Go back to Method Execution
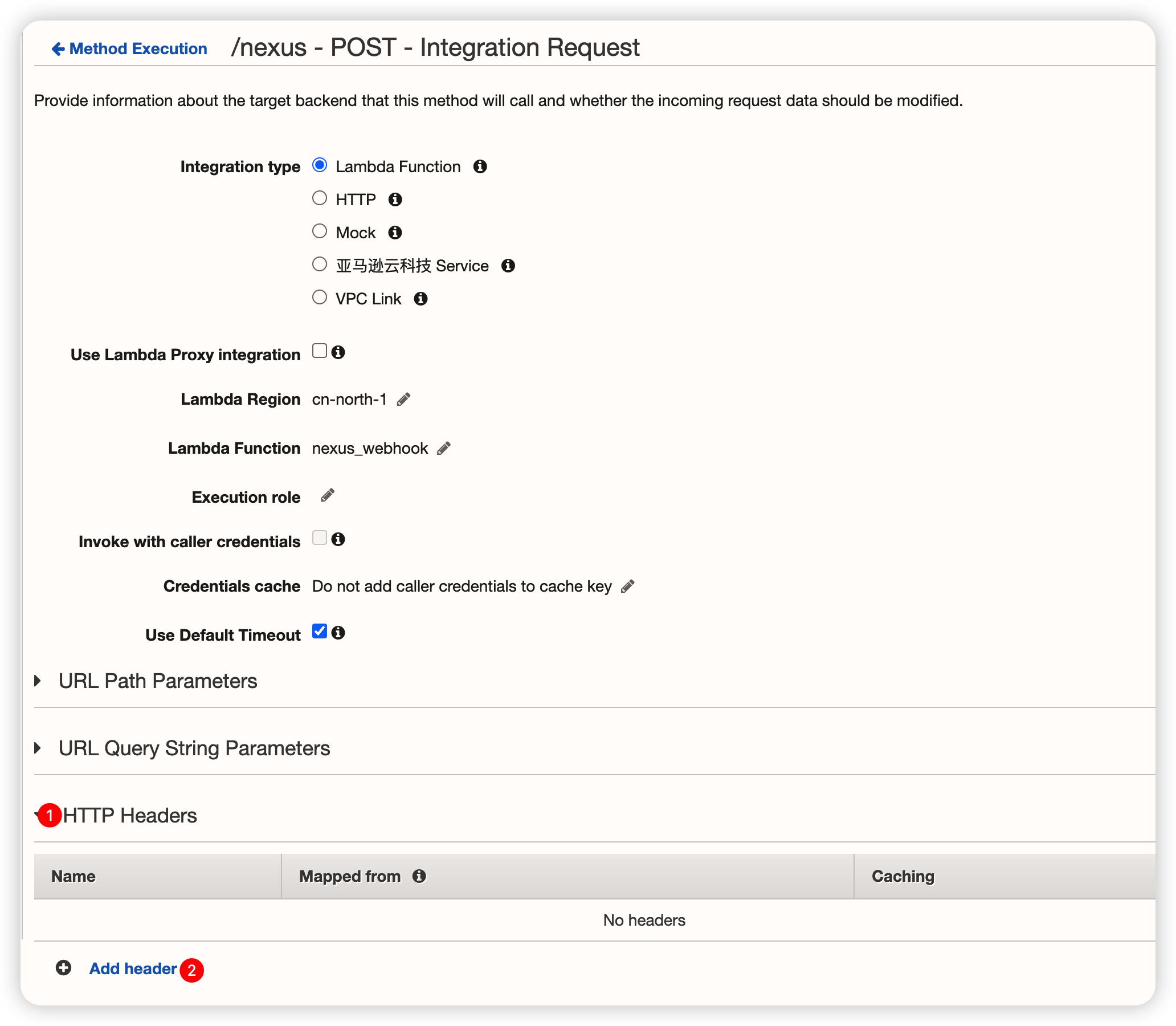This screenshot has height=1026, width=1176. [129, 48]
